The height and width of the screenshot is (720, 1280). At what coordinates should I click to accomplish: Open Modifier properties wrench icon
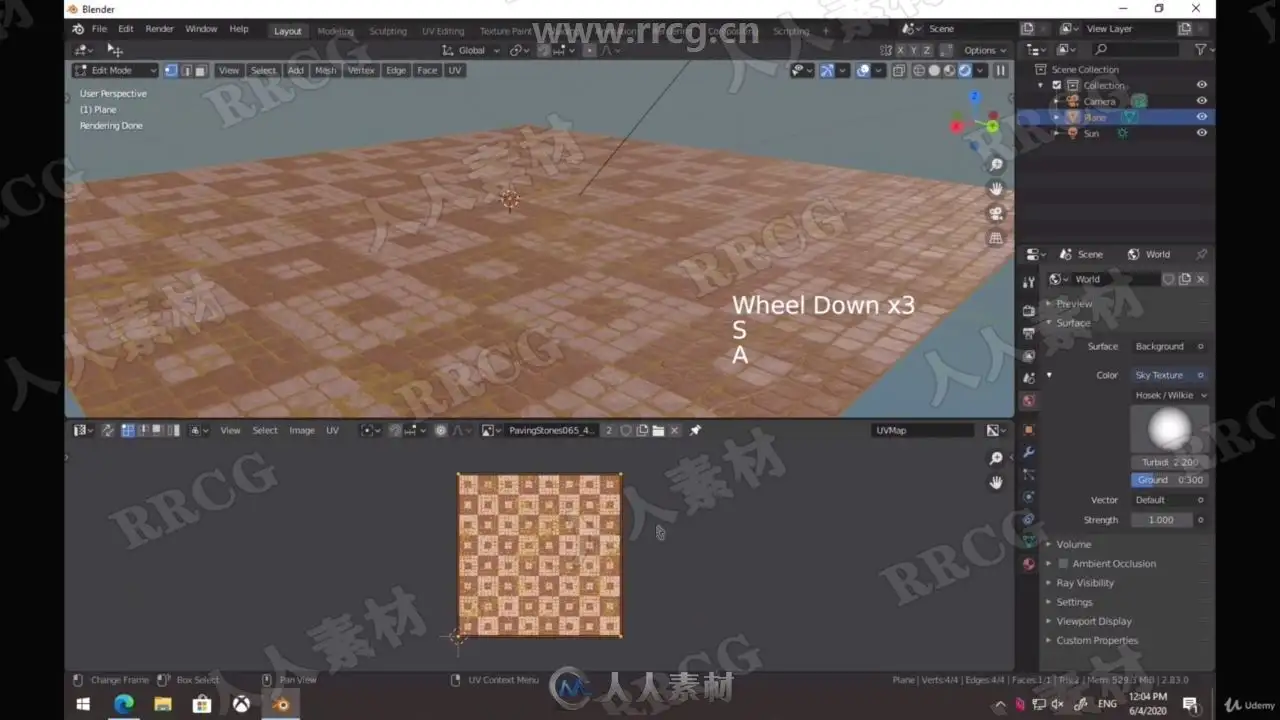coord(1028,452)
